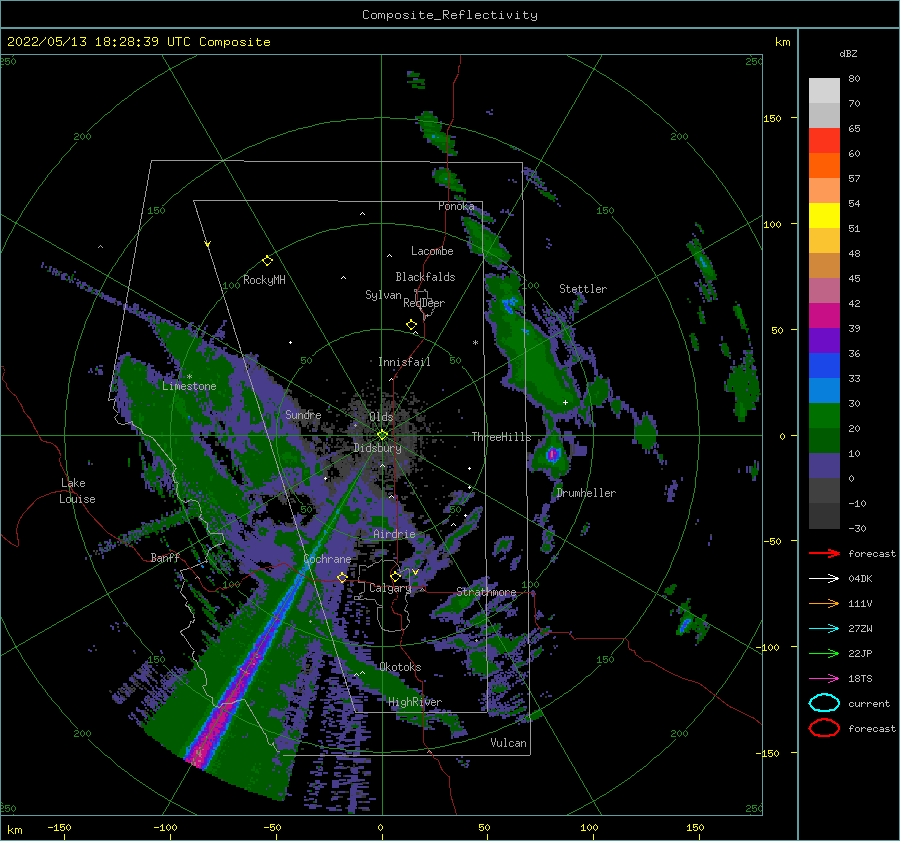900x841 pixels.
Task: Click the km unit label at bottom left
Action: click(x=14, y=830)
